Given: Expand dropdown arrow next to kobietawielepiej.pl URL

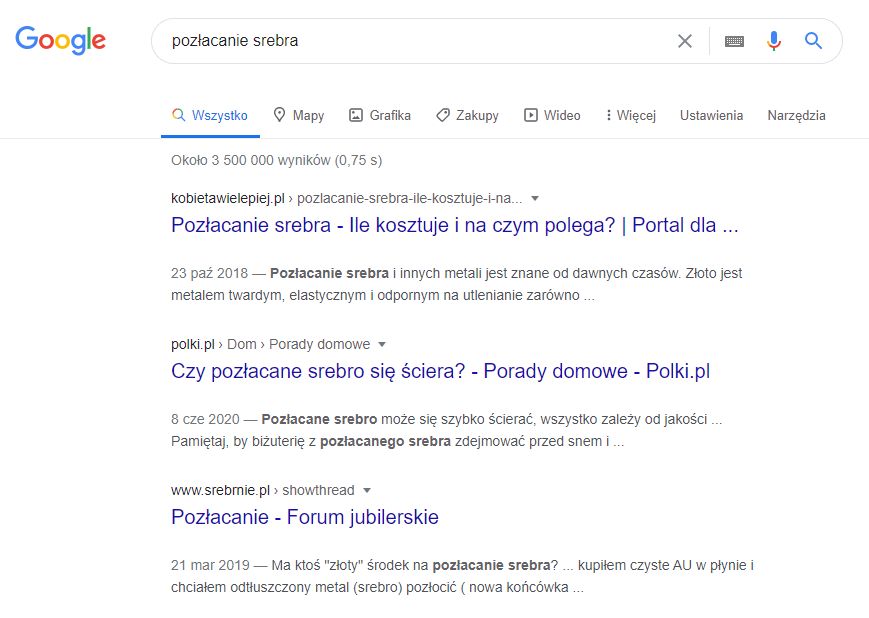Looking at the screenshot, I should [535, 198].
